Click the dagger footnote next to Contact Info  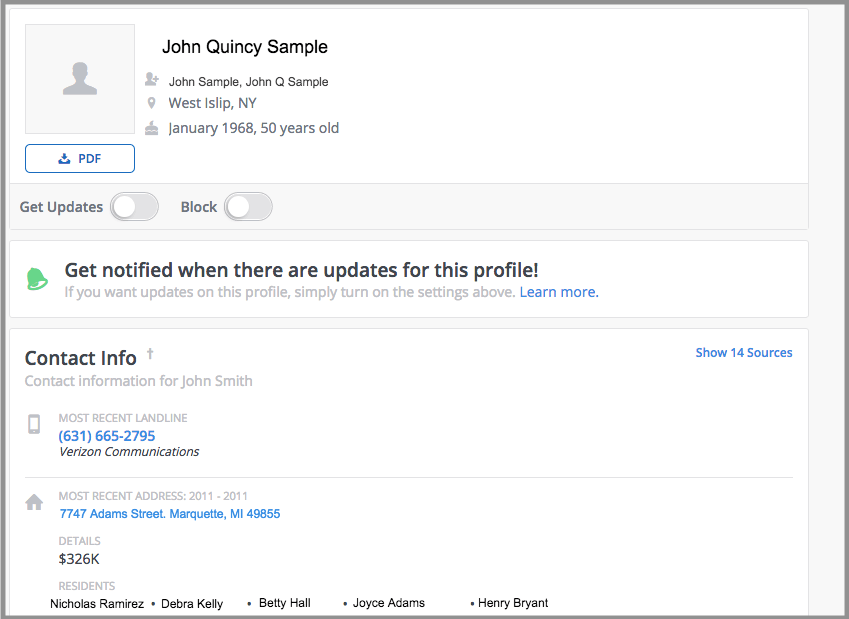[x=150, y=353]
